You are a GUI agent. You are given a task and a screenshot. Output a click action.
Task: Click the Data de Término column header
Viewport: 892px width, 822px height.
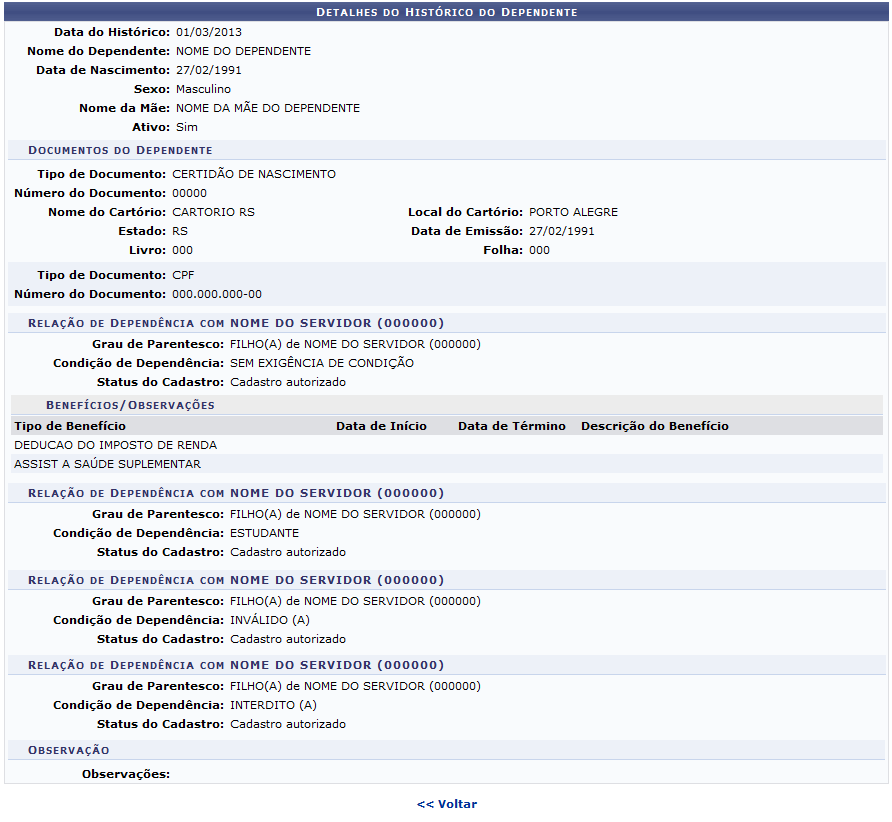click(x=511, y=426)
